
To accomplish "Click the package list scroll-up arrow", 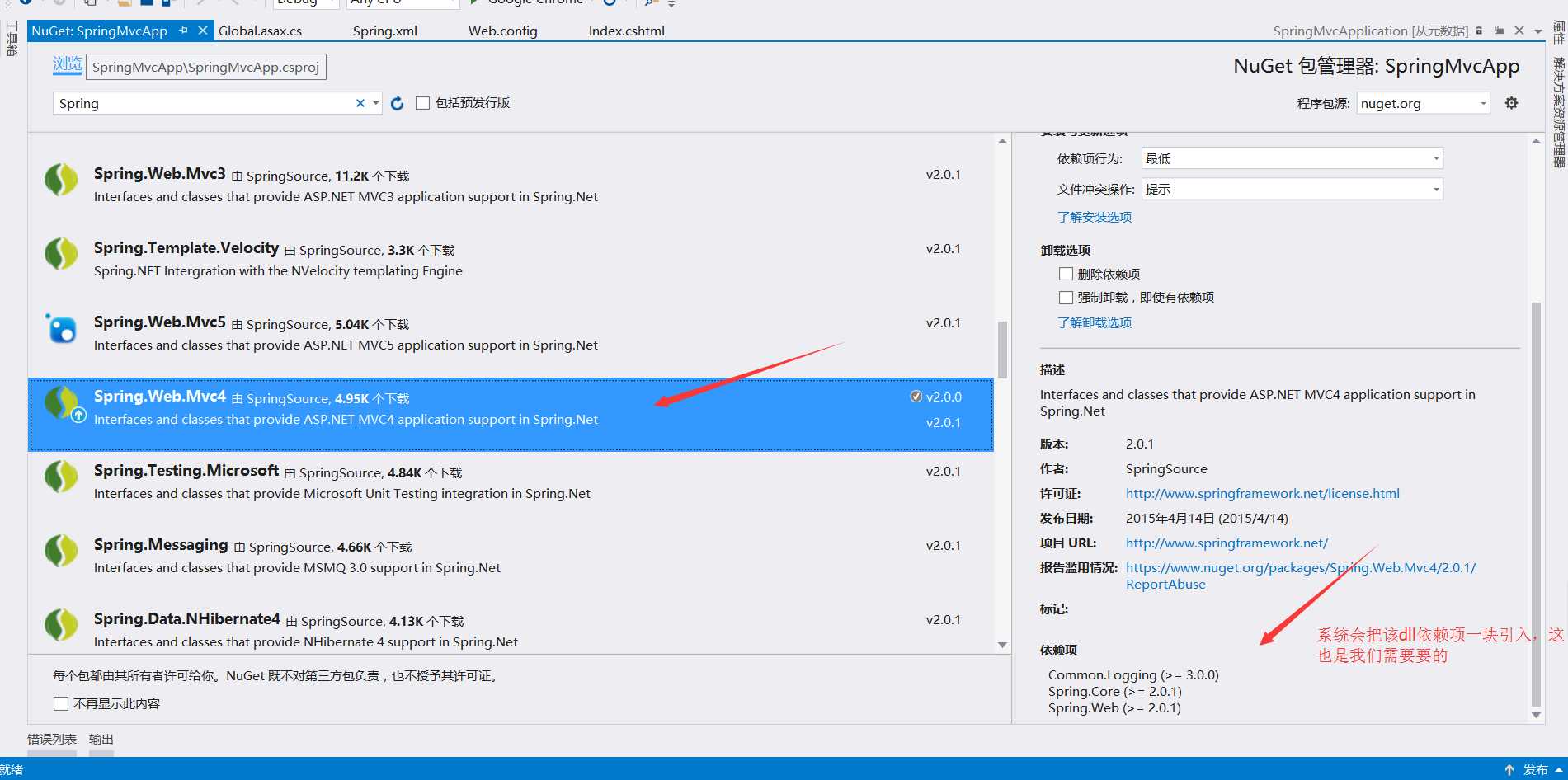I will [x=1002, y=142].
